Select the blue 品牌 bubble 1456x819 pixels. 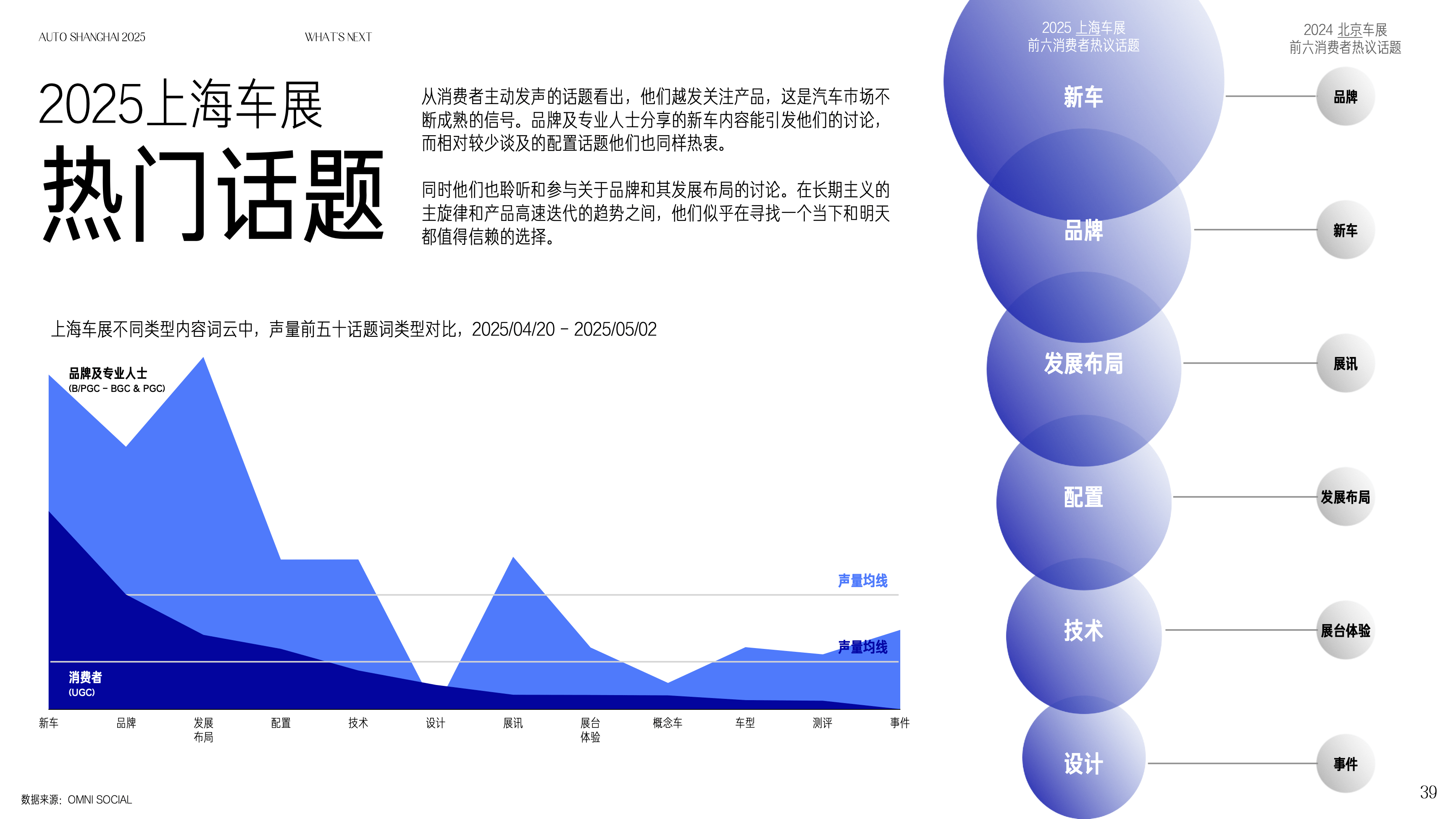1083,235
